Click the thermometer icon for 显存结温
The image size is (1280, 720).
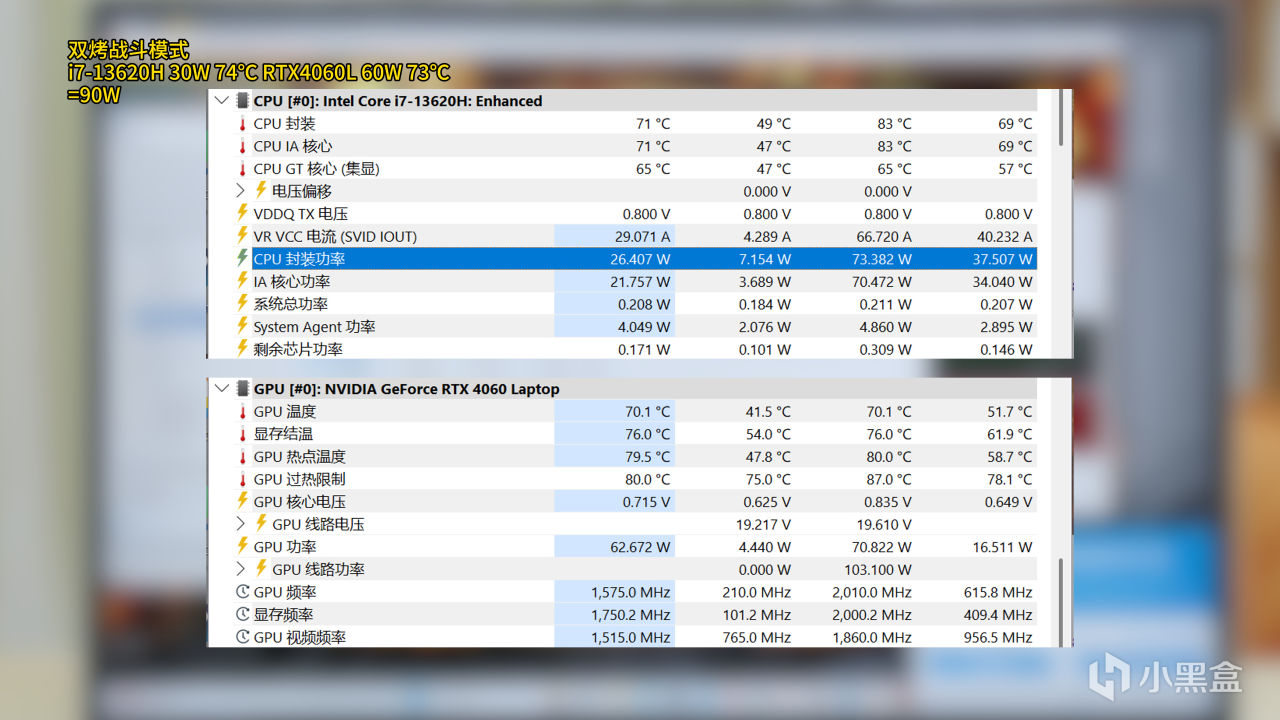coord(242,434)
